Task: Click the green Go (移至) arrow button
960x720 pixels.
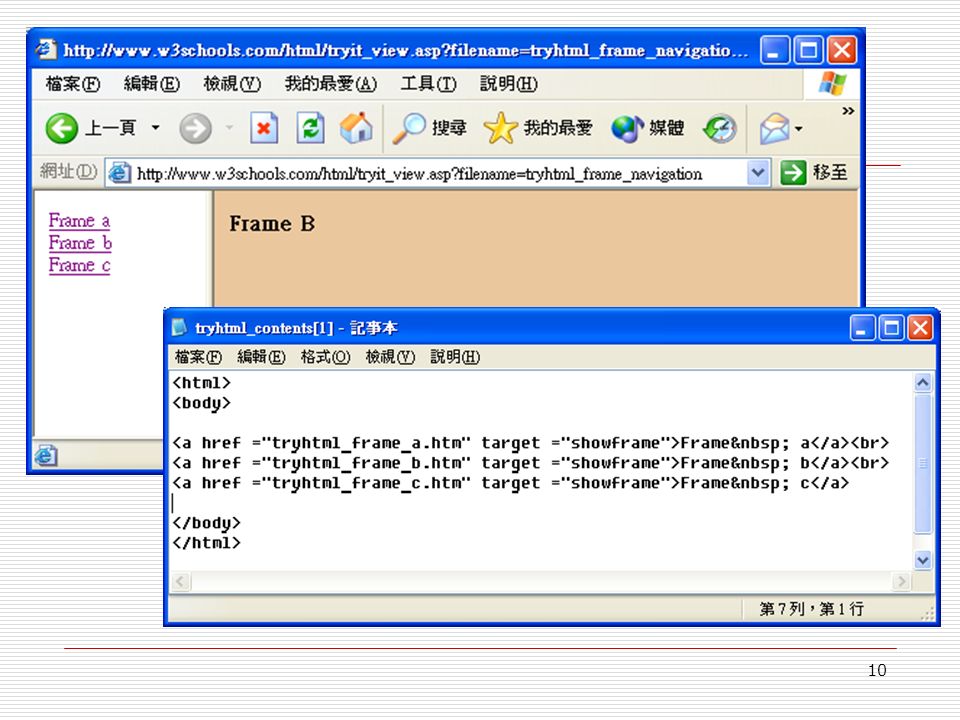Action: coord(793,173)
